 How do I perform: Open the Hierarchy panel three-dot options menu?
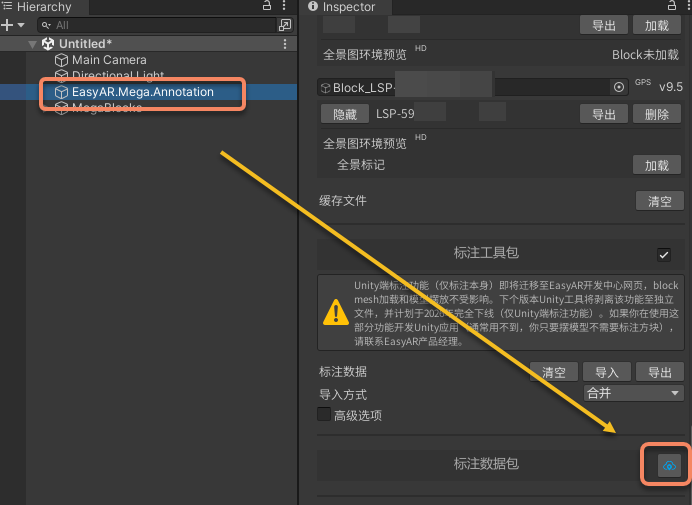pyautogui.click(x=286, y=6)
